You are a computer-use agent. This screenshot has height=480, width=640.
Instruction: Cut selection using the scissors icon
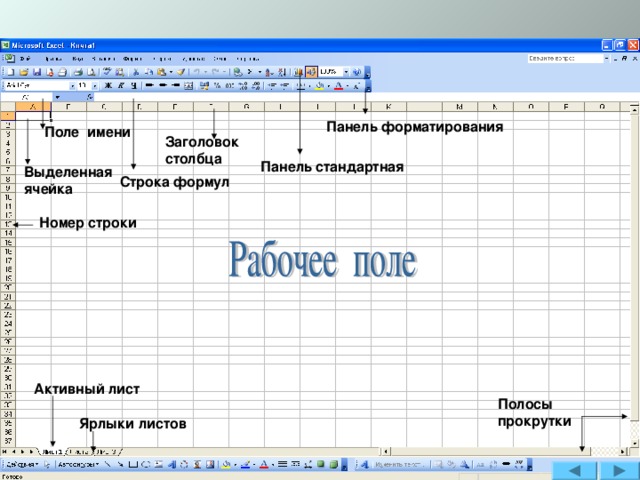(x=136, y=72)
